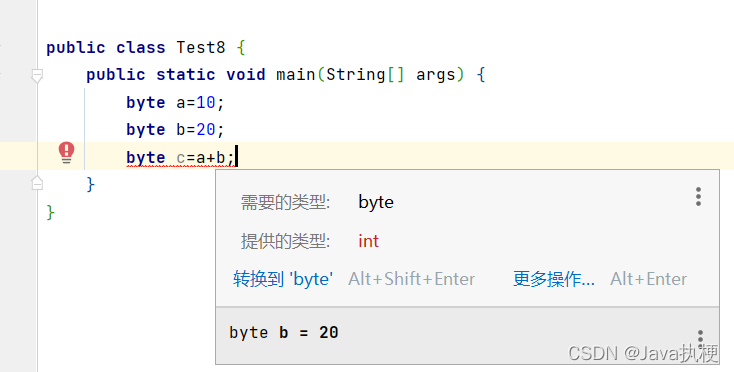
Task: Place cursor on byte c=a+b error line
Action: (x=180, y=158)
